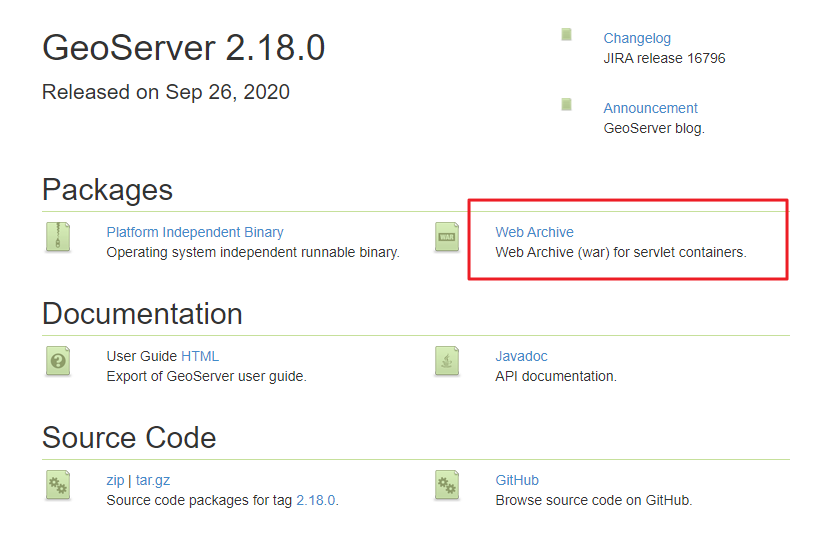
Task: Click 'Source code packages for tag' text
Action: (x=199, y=500)
